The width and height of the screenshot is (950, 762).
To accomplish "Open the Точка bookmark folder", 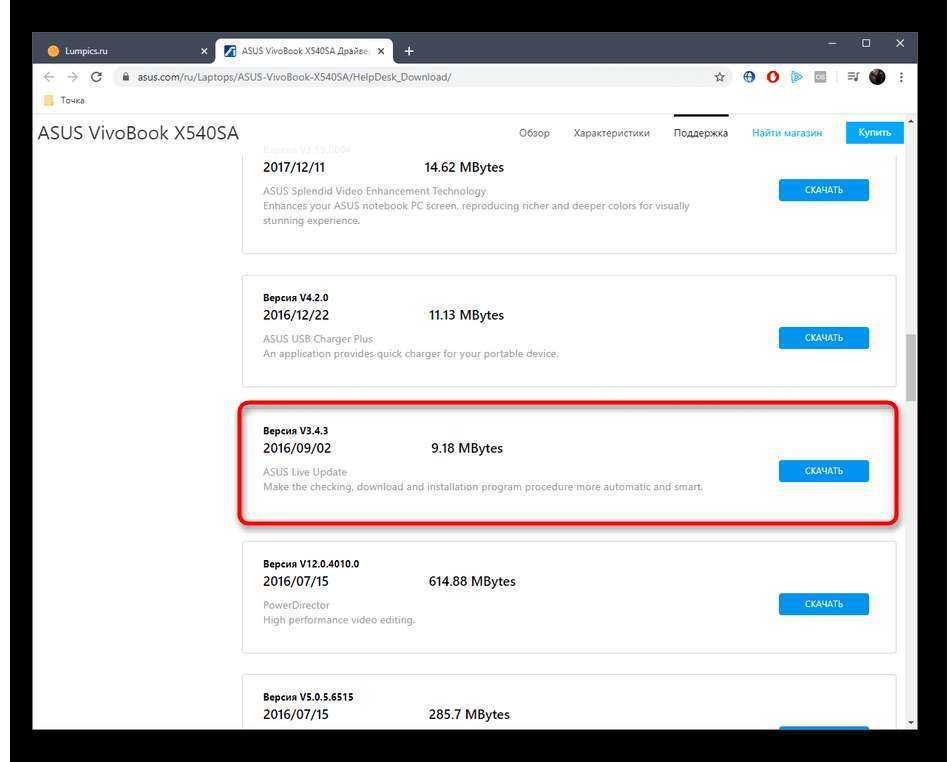I will (66, 100).
